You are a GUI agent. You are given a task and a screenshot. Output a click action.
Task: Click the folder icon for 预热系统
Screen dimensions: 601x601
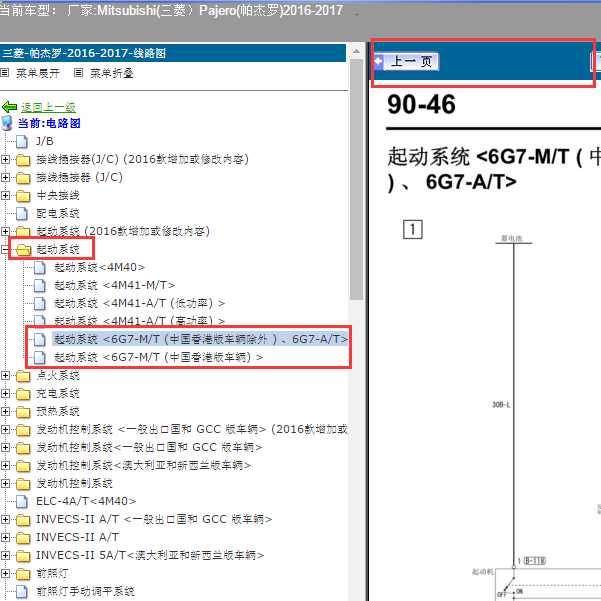(23, 412)
